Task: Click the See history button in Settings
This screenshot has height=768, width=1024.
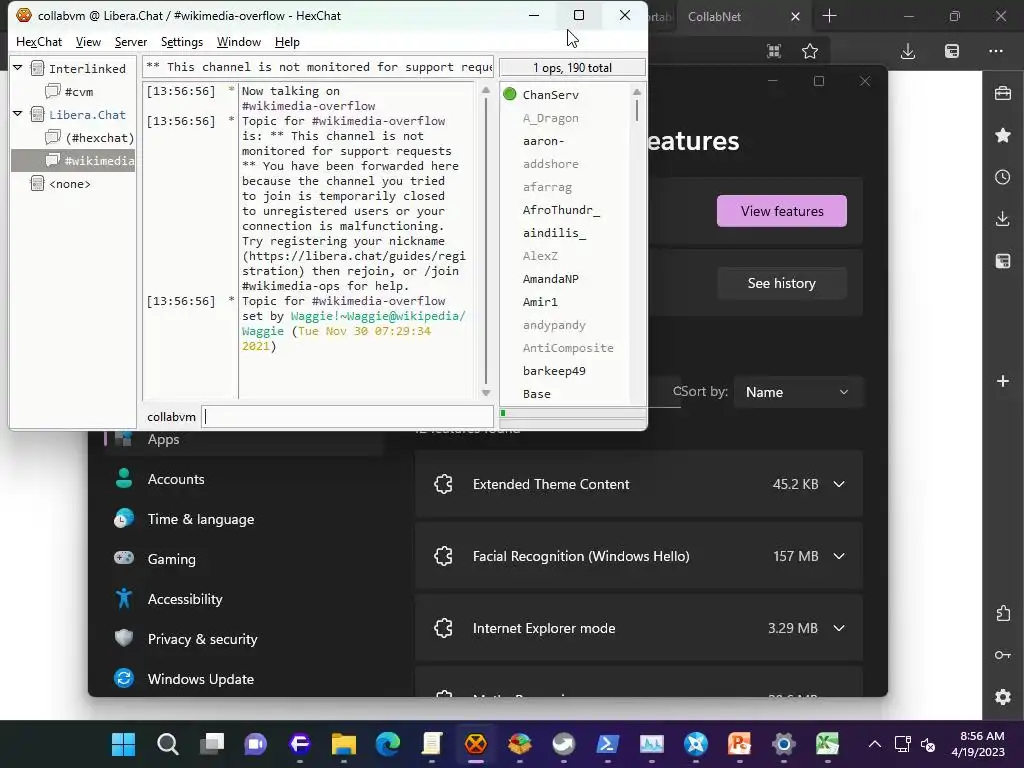Action: tap(782, 283)
